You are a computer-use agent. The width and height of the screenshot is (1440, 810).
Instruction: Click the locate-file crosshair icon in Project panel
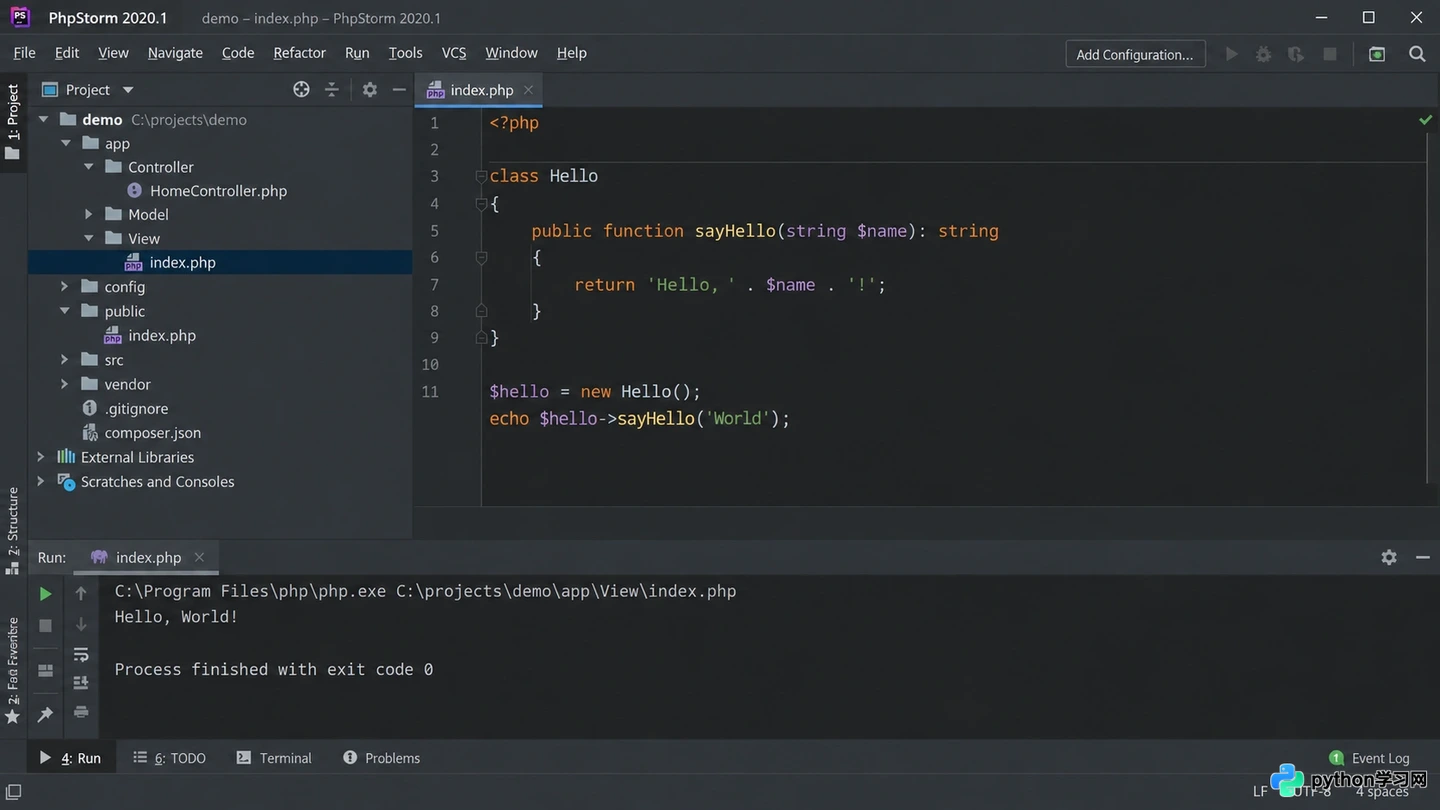[301, 89]
